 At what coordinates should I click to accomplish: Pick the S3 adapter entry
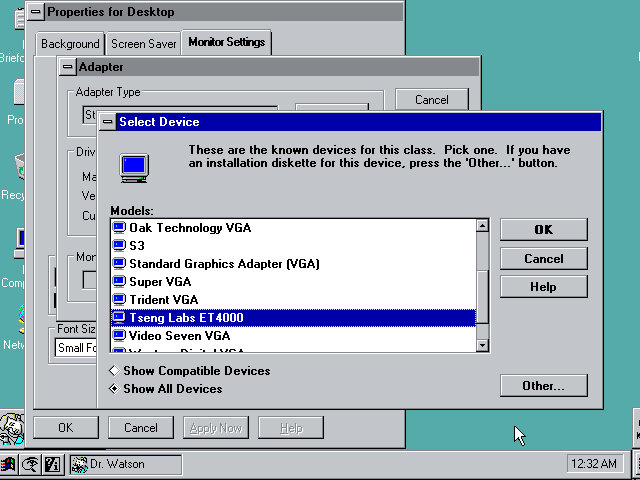tap(137, 246)
